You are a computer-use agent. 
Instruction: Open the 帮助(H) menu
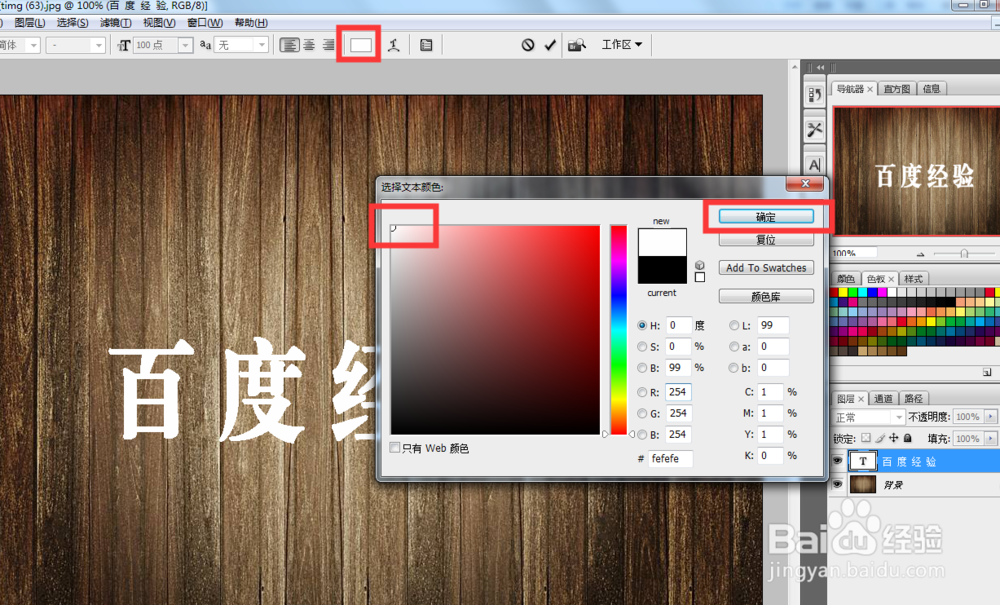[251, 23]
